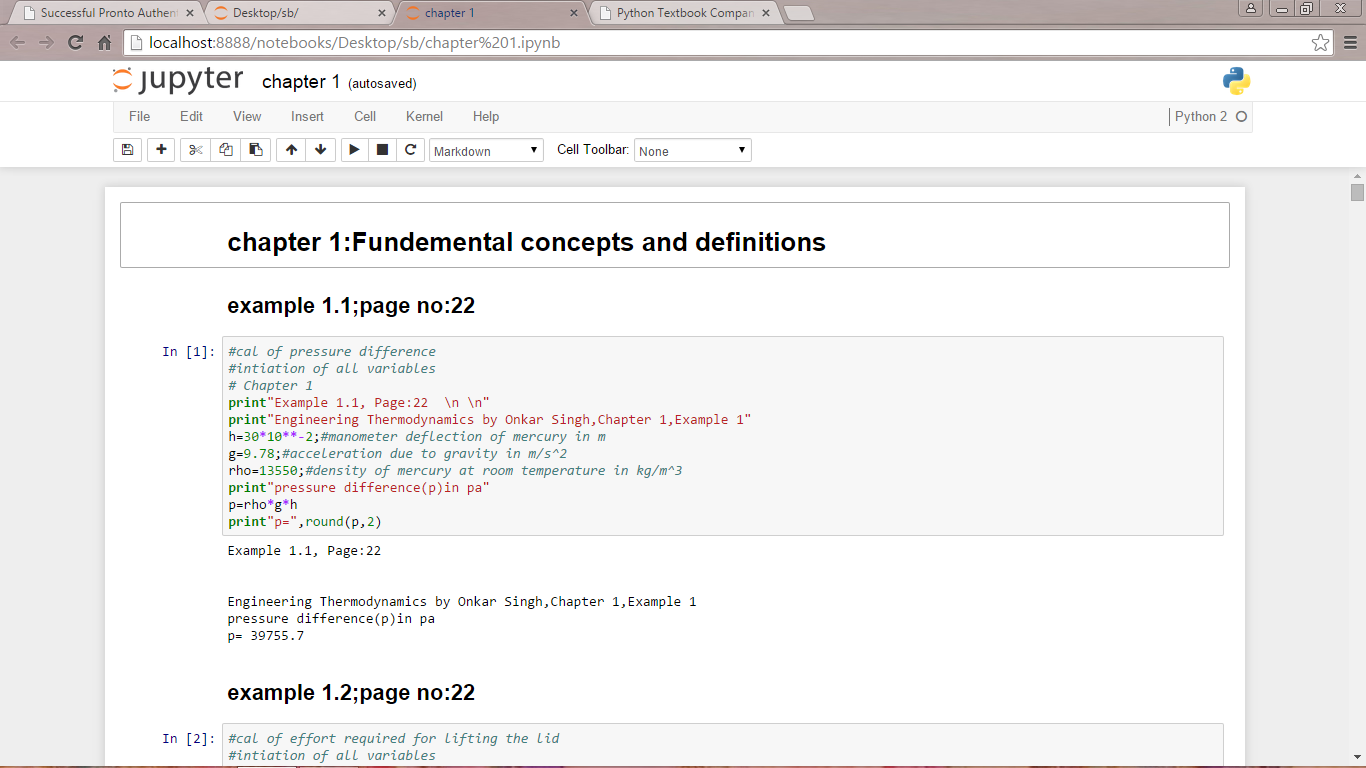This screenshot has width=1366, height=768.
Task: Move selected cell down arrow
Action: click(320, 150)
